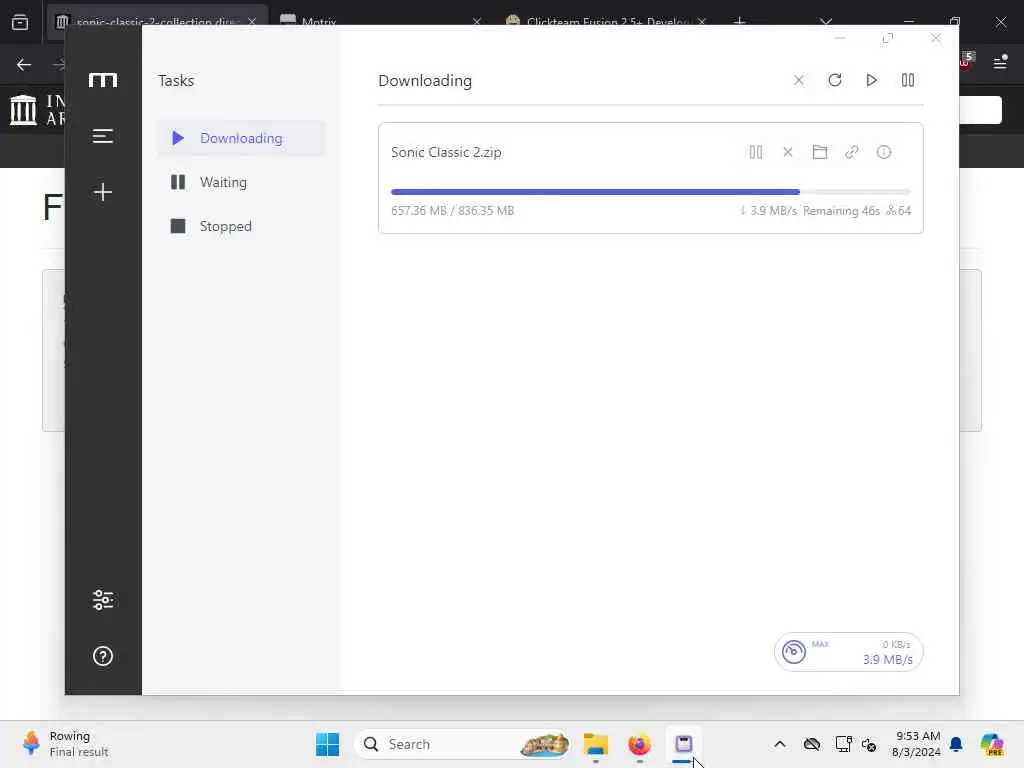This screenshot has width=1024, height=768.
Task: Open the help question mark icon
Action: click(x=103, y=656)
